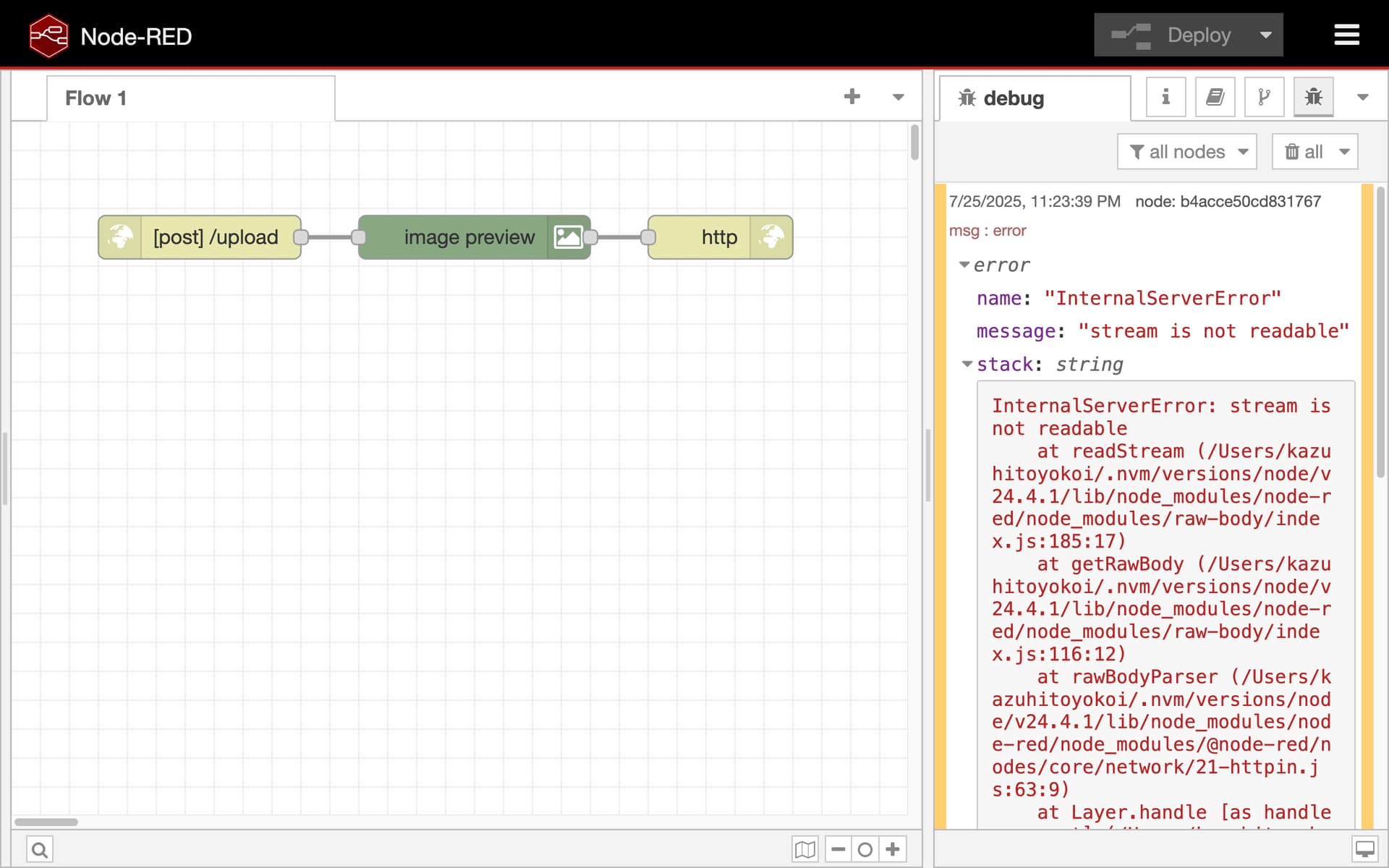Toggle the navigator map view
Viewport: 1389px width, 868px height.
[804, 849]
